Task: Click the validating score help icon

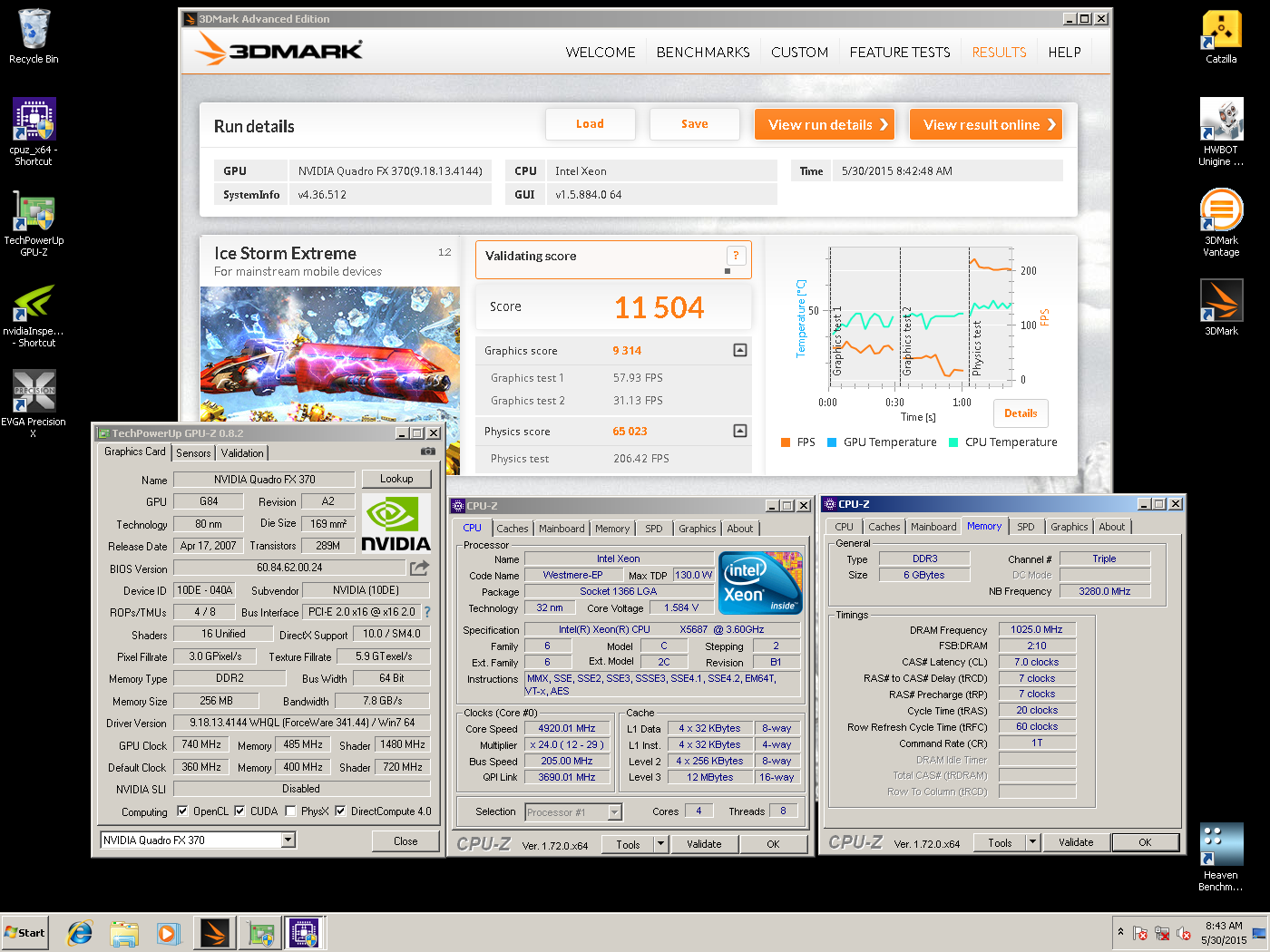Action: [736, 256]
